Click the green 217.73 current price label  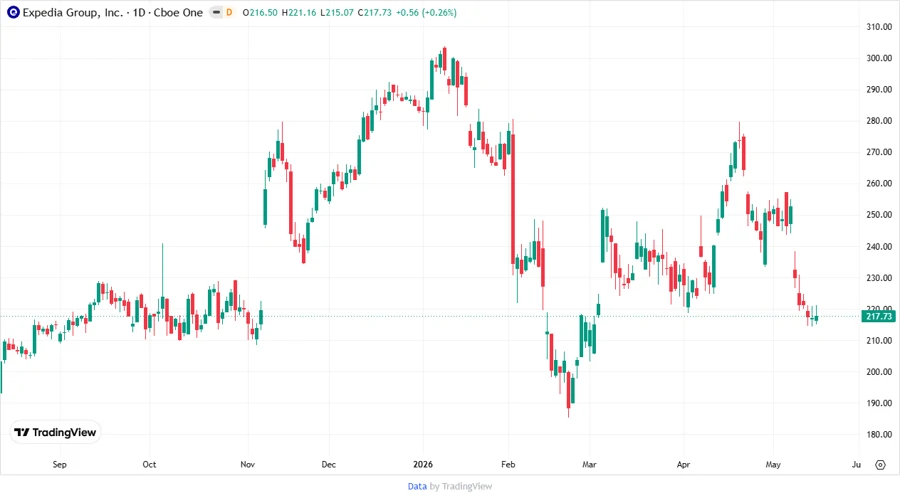point(879,316)
